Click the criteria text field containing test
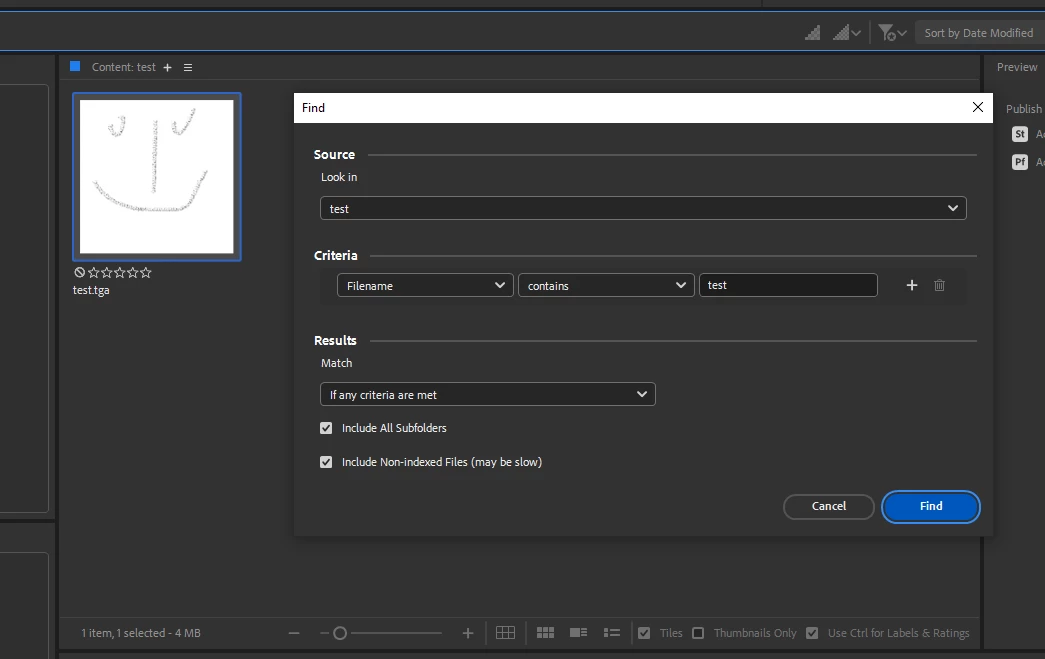The image size is (1045, 659). click(788, 285)
